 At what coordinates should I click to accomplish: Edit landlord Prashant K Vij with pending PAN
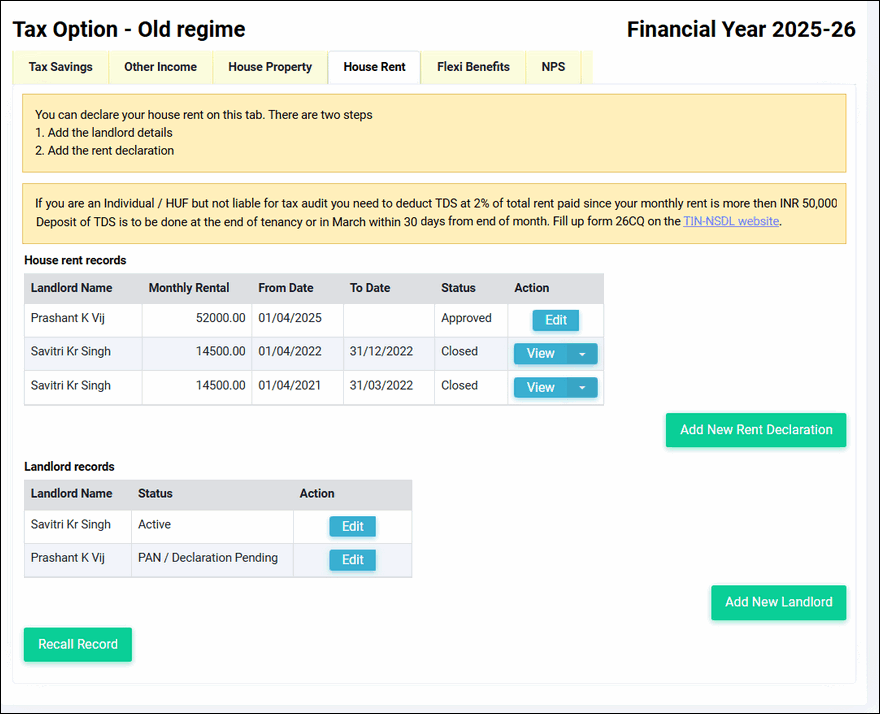click(x=352, y=560)
